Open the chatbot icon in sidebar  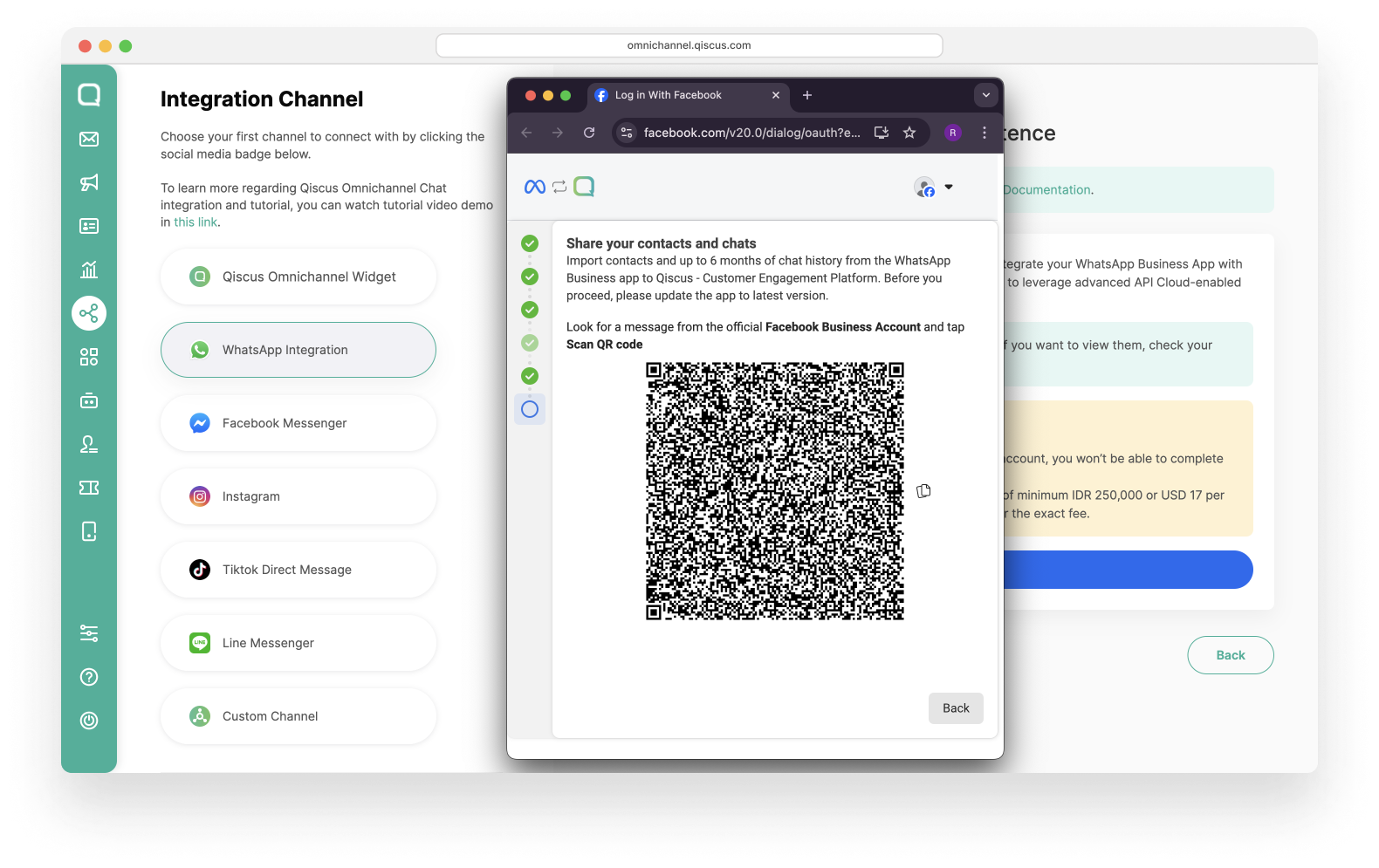click(x=89, y=400)
